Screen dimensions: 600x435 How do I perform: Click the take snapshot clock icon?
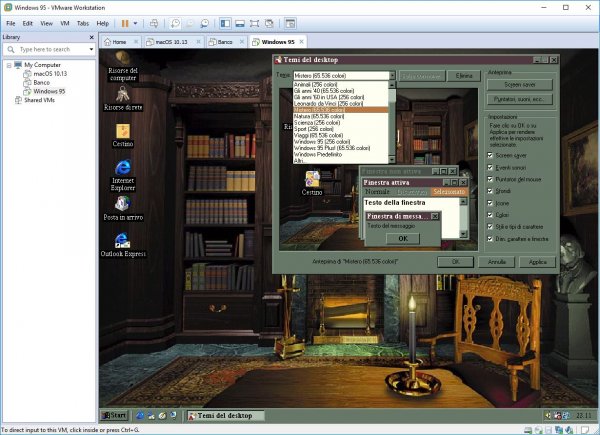pos(174,23)
